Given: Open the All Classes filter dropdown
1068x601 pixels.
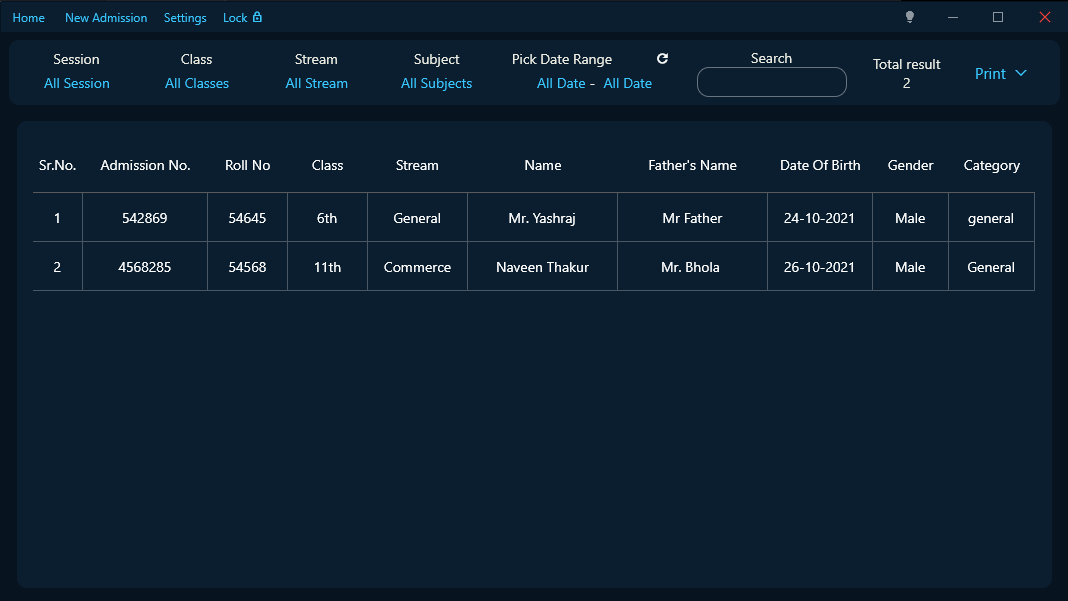Looking at the screenshot, I should point(197,84).
